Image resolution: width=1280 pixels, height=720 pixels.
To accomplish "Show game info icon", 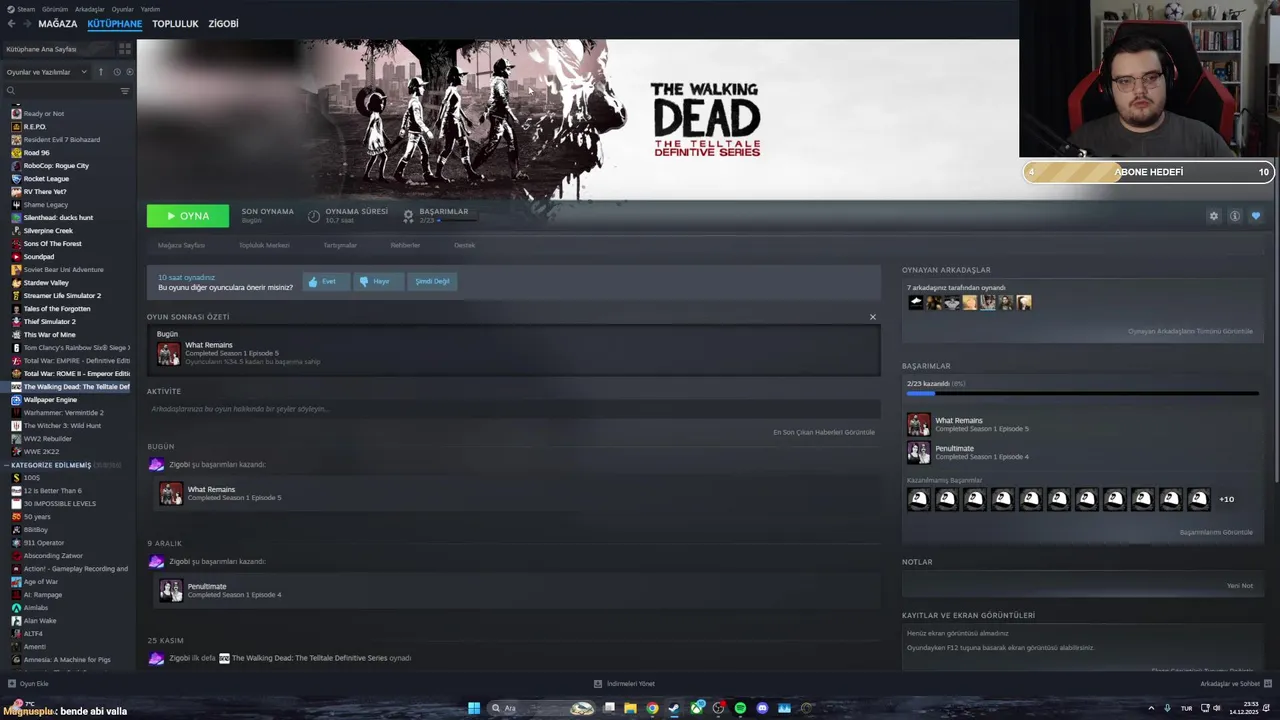I will click(1235, 216).
